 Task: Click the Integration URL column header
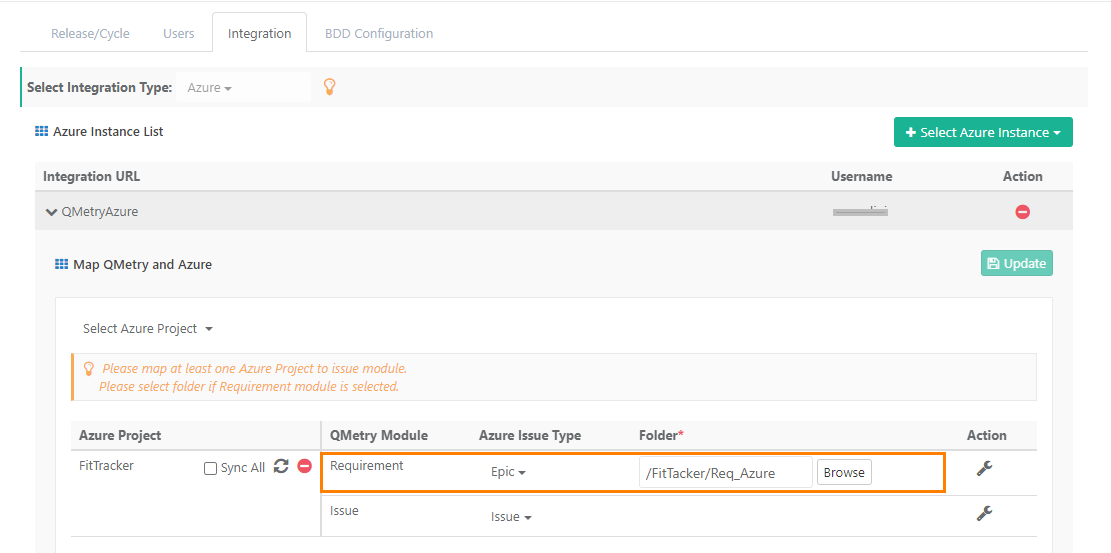click(x=91, y=176)
